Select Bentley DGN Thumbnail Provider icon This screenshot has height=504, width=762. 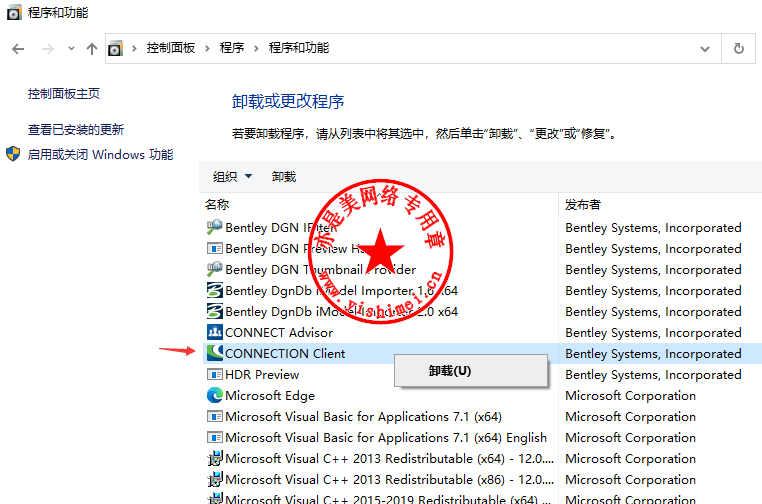[x=214, y=269]
